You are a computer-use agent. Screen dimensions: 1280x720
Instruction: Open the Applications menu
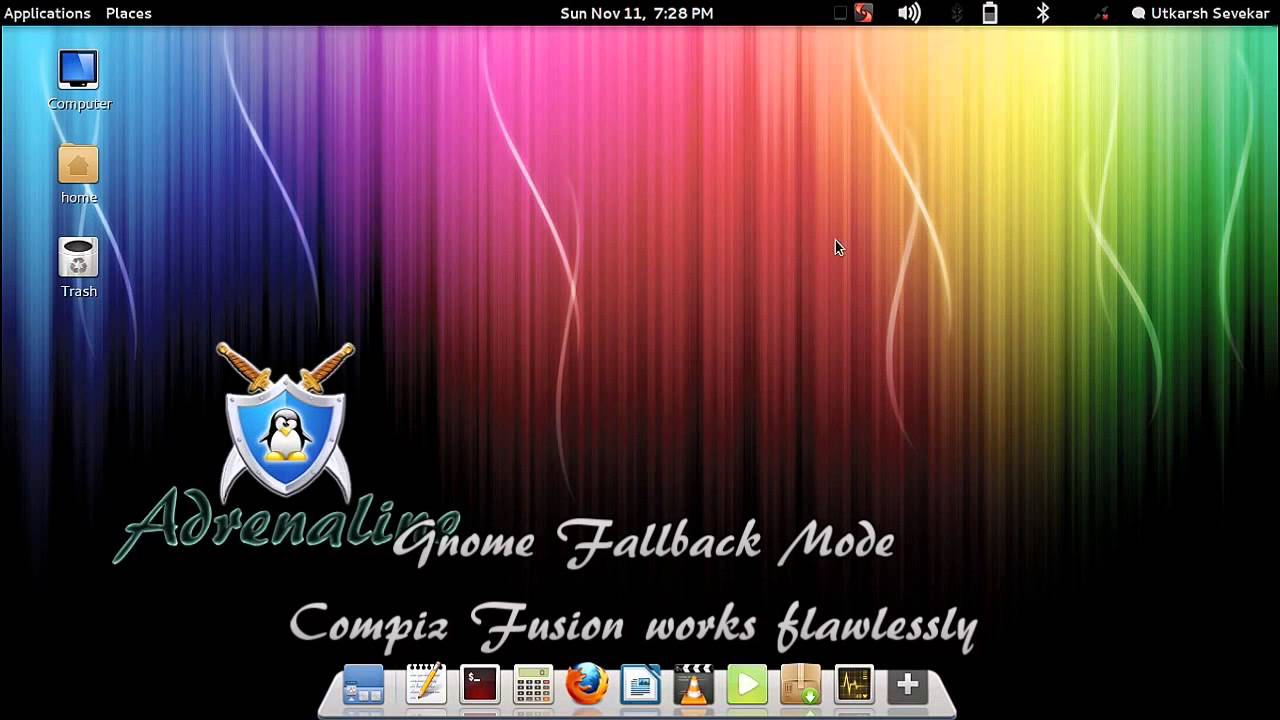coord(47,13)
